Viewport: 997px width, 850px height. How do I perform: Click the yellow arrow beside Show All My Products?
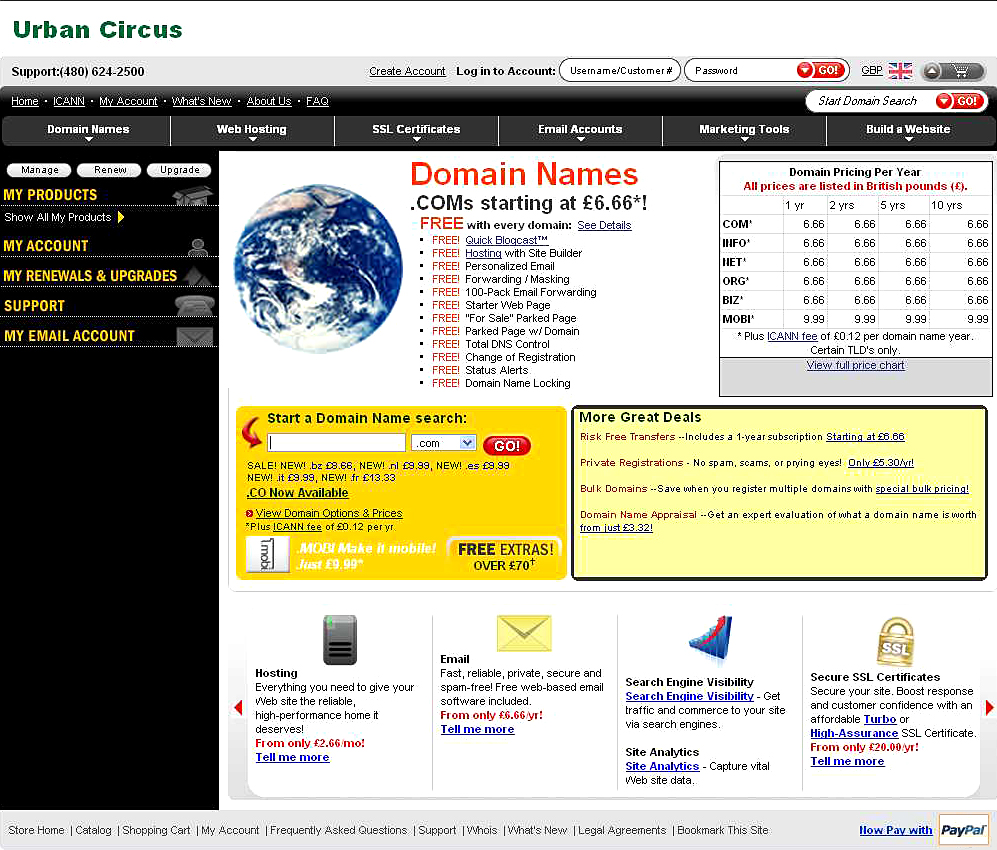pyautogui.click(x=121, y=217)
